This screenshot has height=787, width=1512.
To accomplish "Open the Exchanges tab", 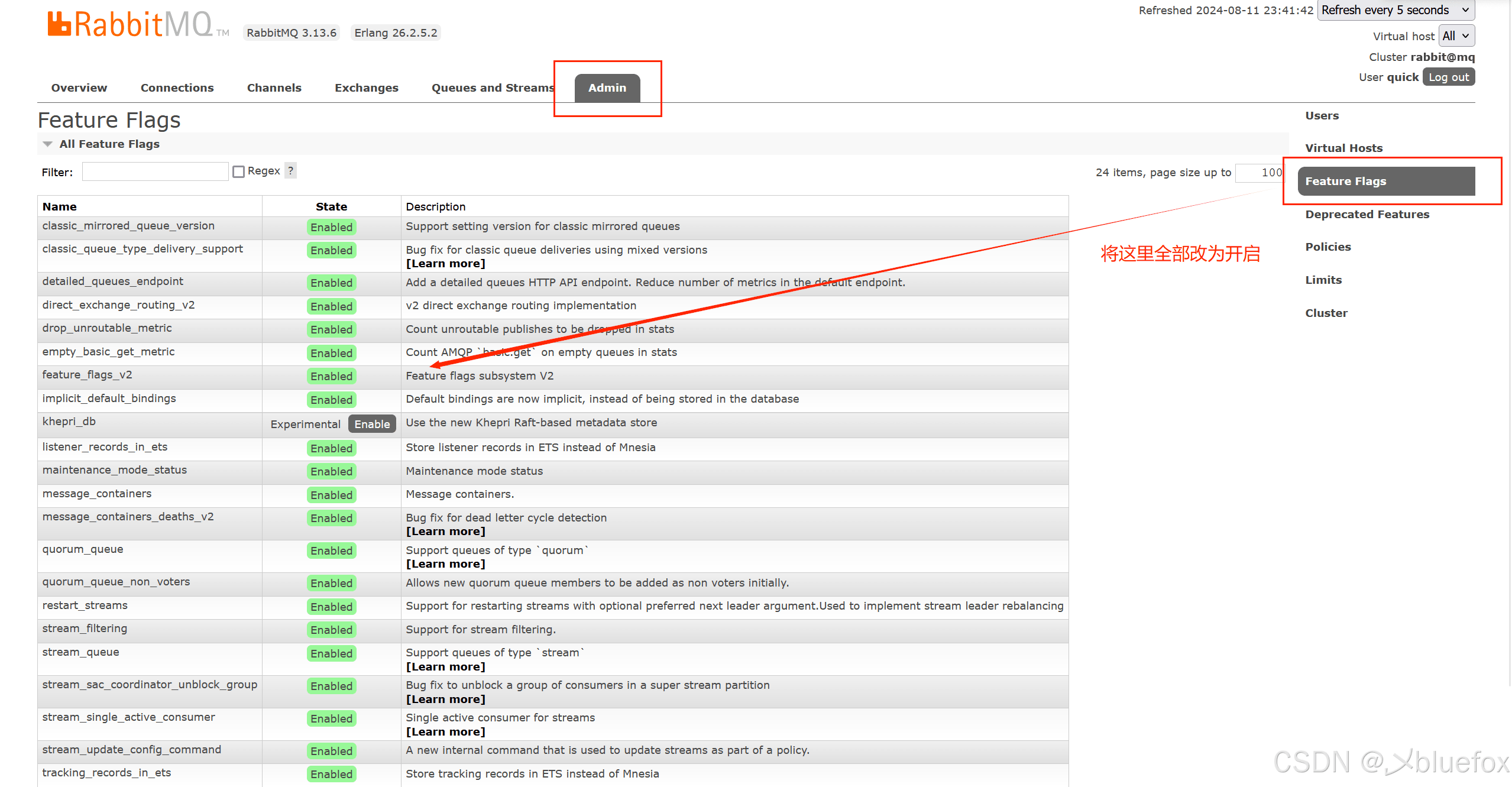I will coord(367,88).
